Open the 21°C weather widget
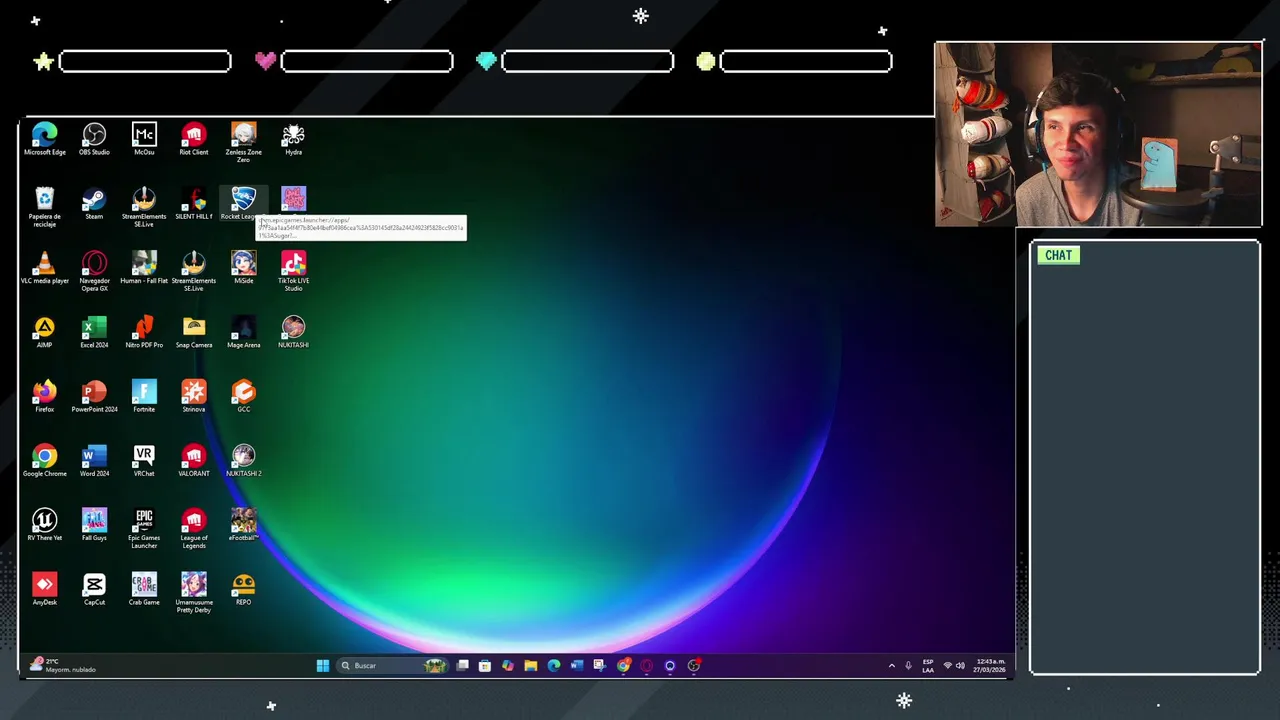Screen dimensions: 1280x720 point(62,666)
